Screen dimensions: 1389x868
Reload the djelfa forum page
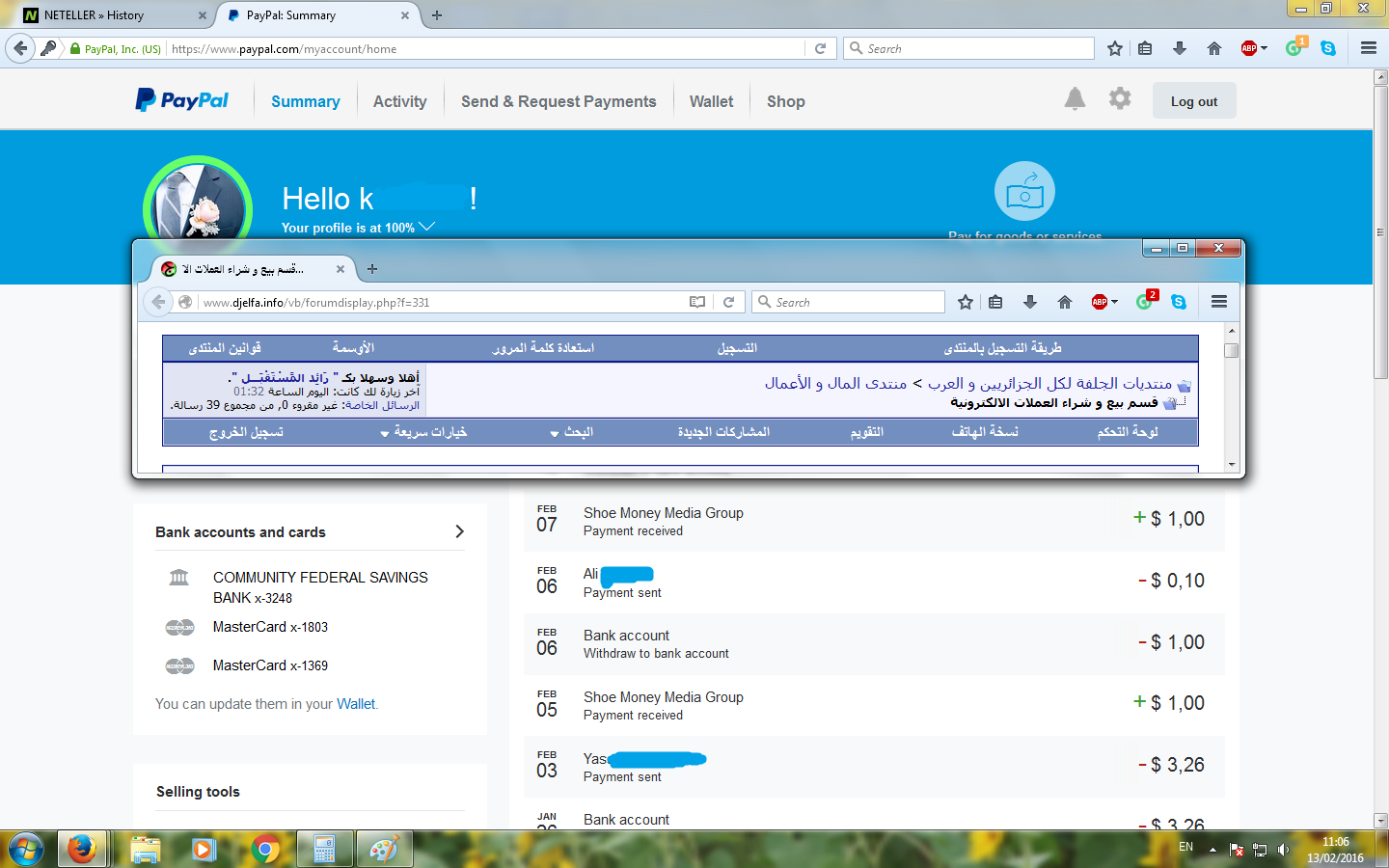click(729, 302)
